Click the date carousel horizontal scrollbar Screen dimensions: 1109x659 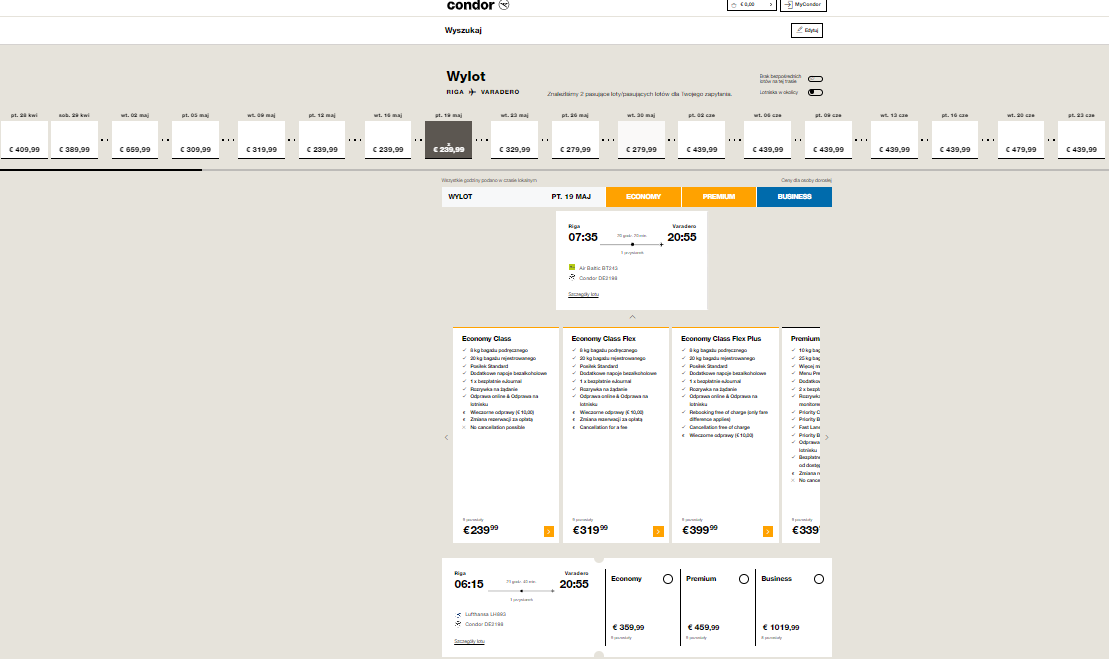tap(101, 170)
